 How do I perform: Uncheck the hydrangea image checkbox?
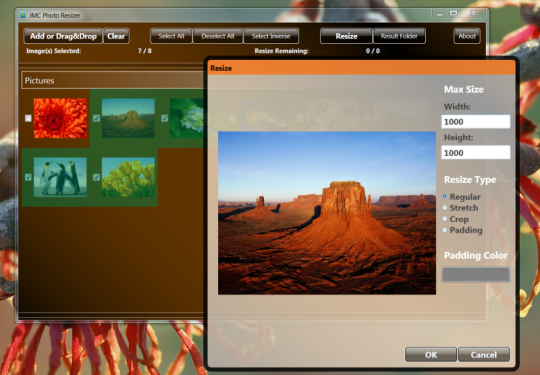click(x=165, y=118)
